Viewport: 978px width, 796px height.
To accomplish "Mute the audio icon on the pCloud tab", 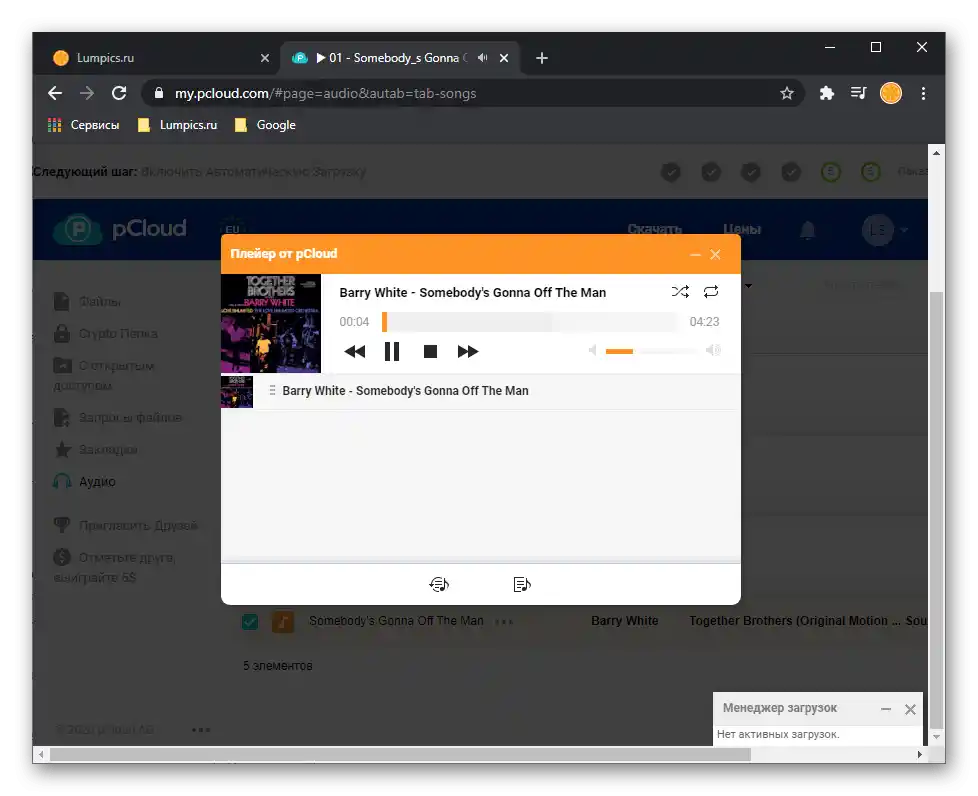I will coord(483,58).
